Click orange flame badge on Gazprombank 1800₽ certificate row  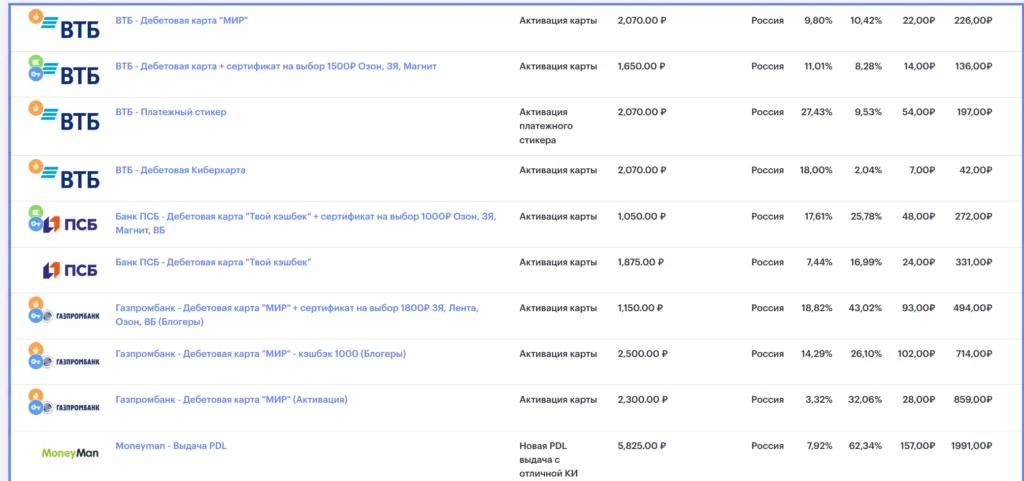pos(35,302)
